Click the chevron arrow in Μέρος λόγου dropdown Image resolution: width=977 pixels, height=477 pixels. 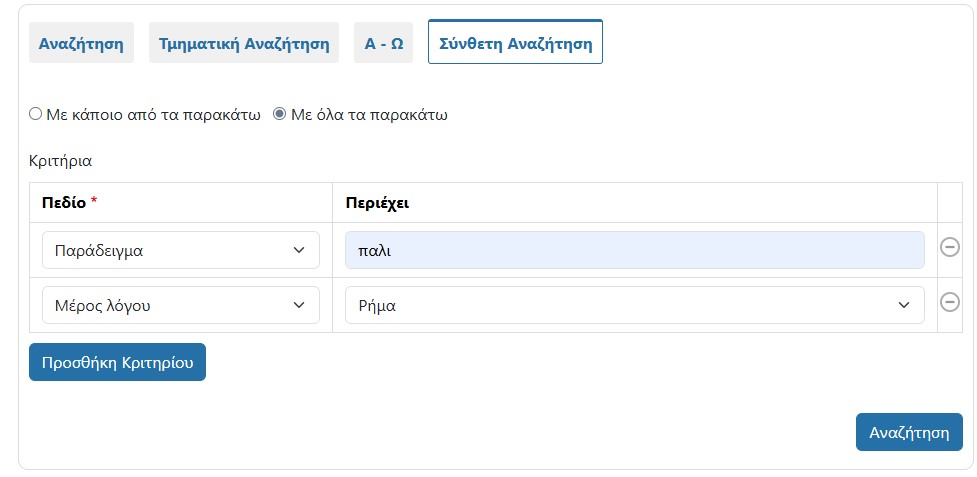pos(298,305)
